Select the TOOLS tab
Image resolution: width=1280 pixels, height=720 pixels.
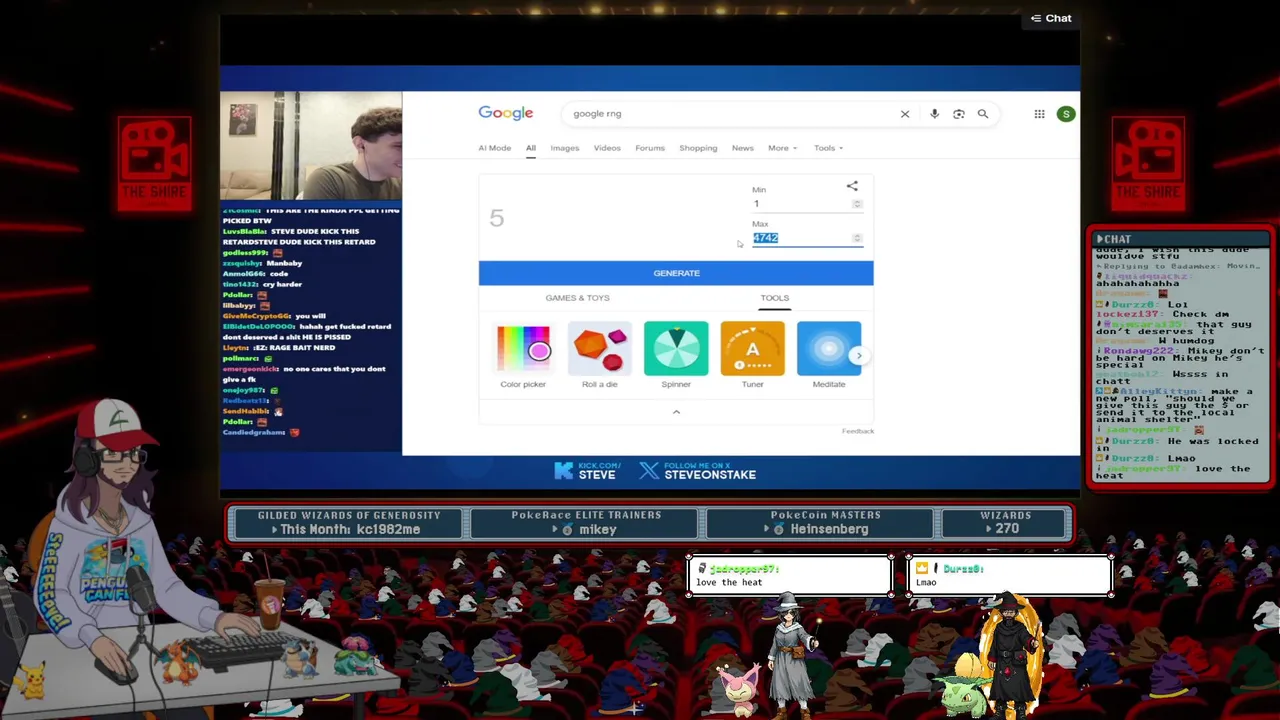774,298
